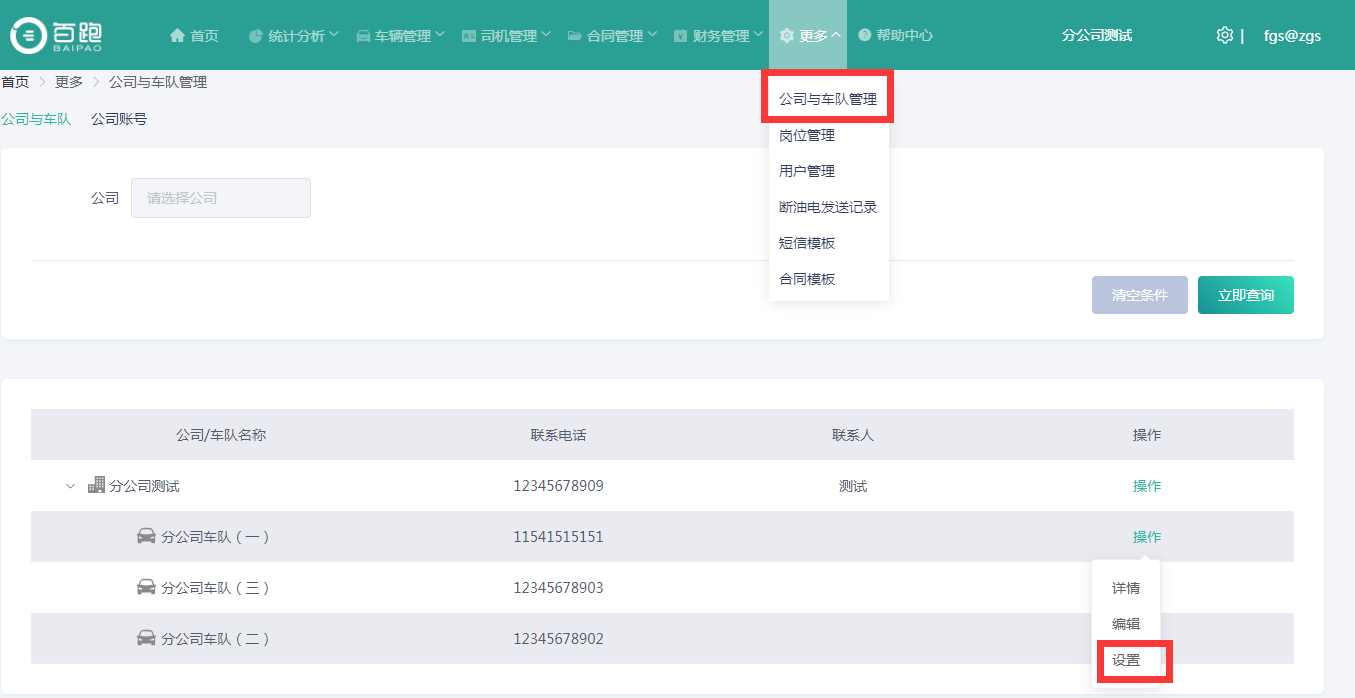Click the Baipao logo icon
Image resolution: width=1355 pixels, height=698 pixels.
click(26, 36)
